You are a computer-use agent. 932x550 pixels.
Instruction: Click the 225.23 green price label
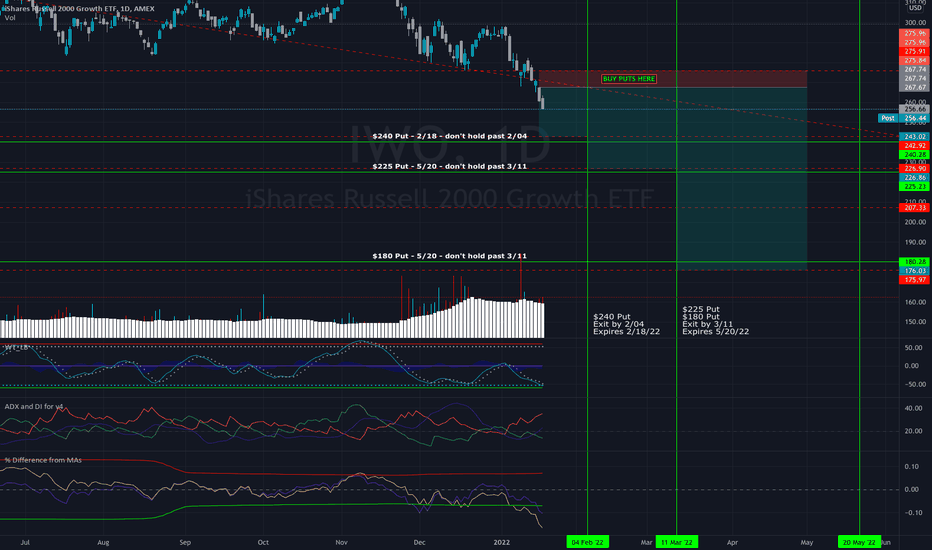[915, 187]
